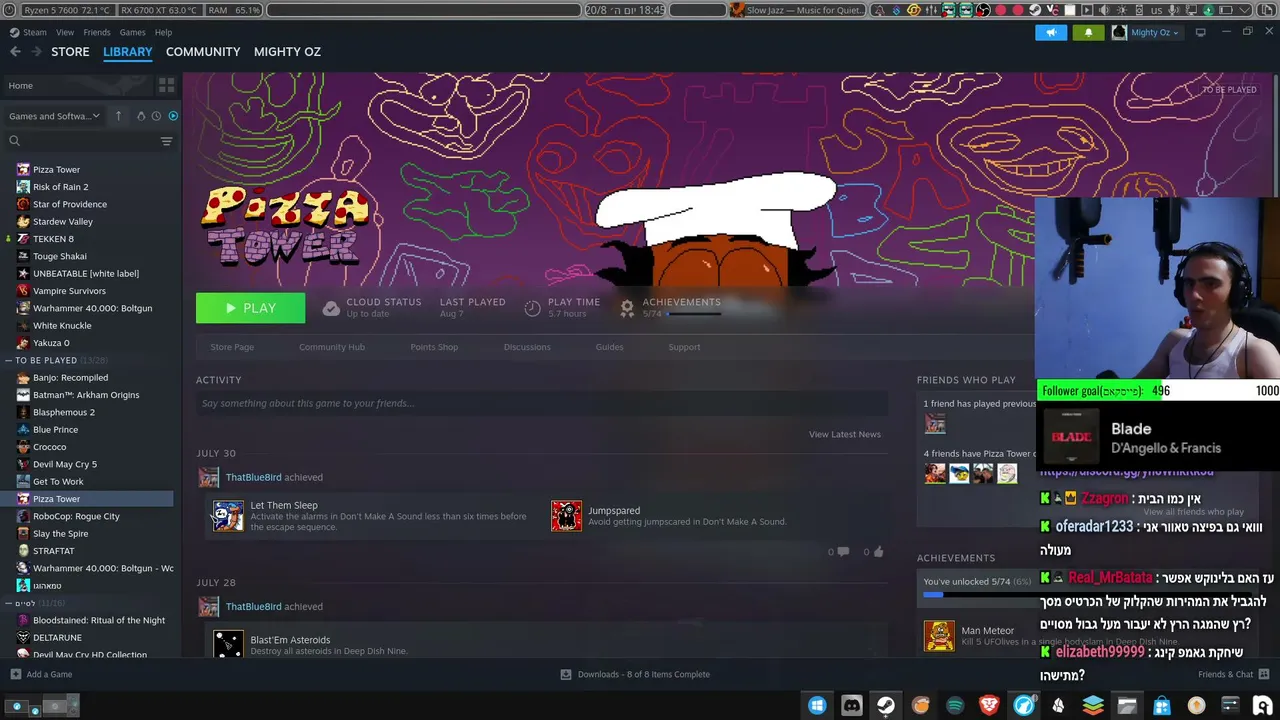Collapse the TO BE PLAYED collection
The width and height of the screenshot is (1280, 720).
[x=9, y=360]
